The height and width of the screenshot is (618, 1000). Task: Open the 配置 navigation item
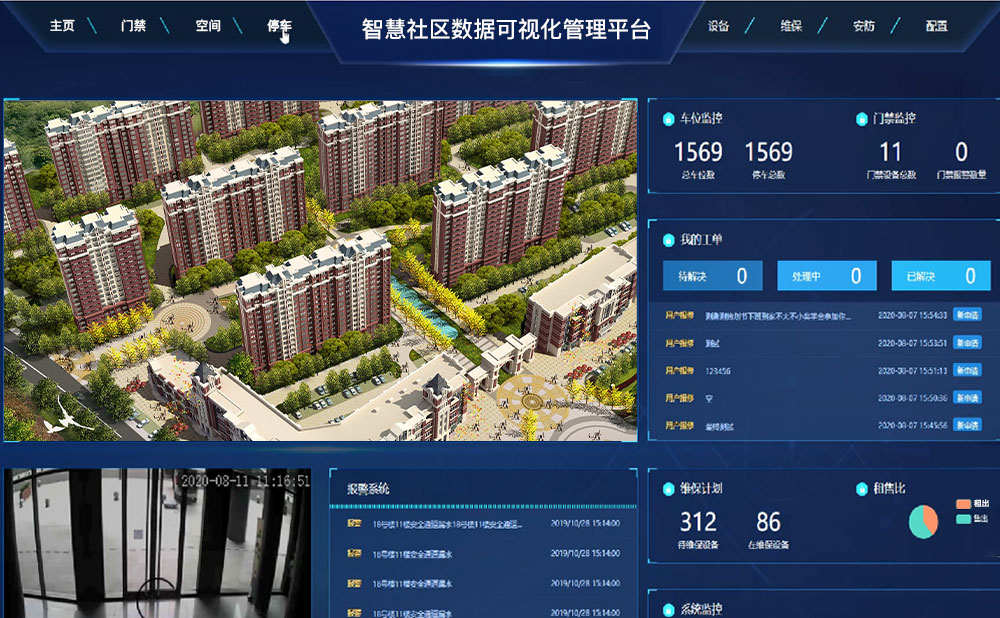tap(936, 26)
